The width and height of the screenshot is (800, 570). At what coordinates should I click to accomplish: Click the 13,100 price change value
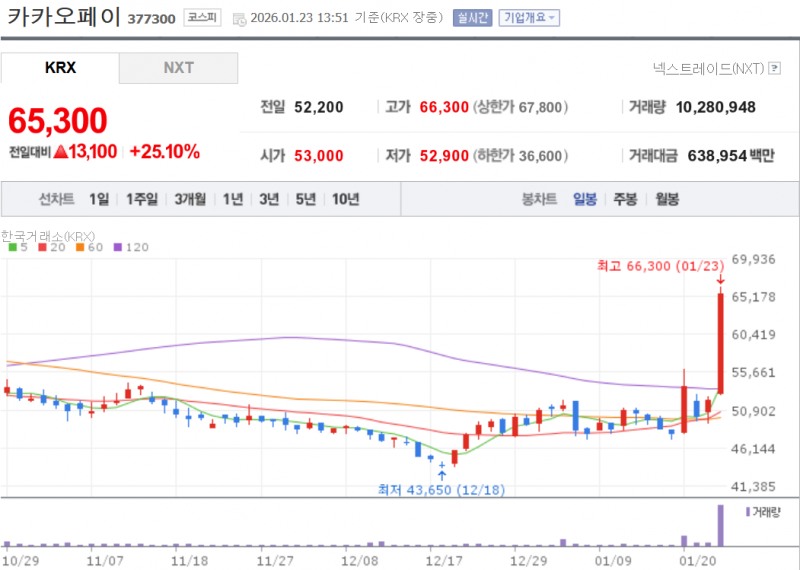(x=92, y=152)
